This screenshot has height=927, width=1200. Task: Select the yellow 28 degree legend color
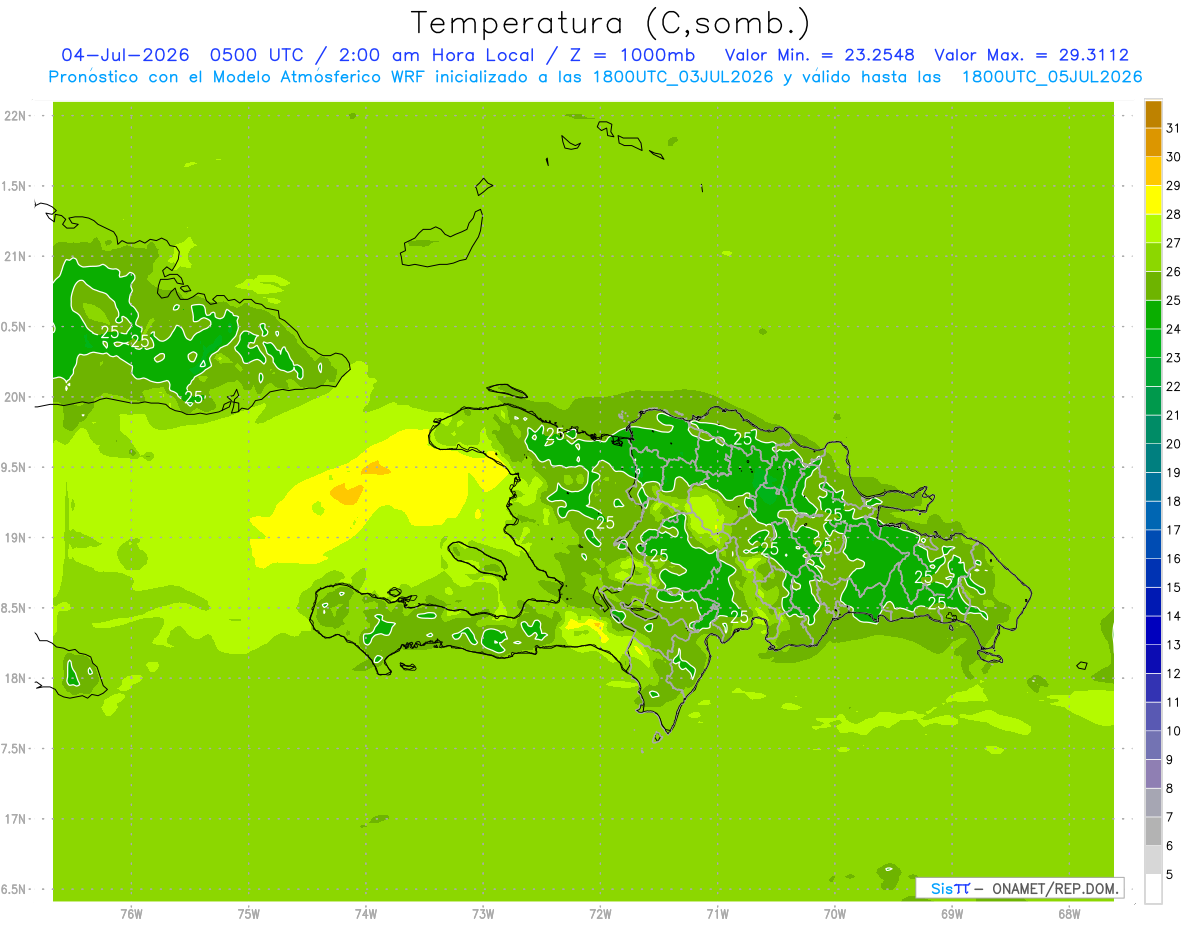pyautogui.click(x=1153, y=201)
